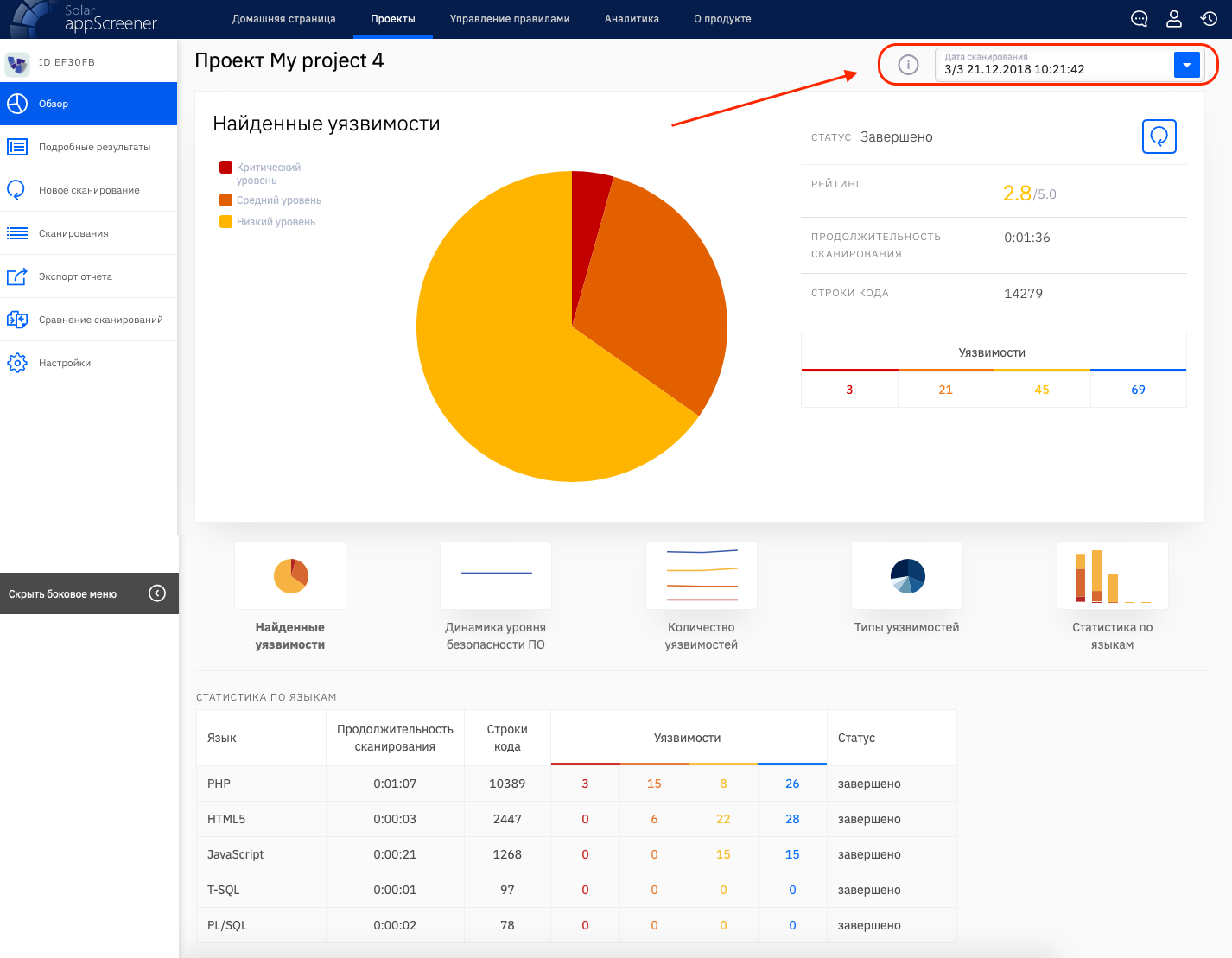Click the Экспорт отчета export icon
Image resolution: width=1232 pixels, height=958 pixels.
[17, 276]
